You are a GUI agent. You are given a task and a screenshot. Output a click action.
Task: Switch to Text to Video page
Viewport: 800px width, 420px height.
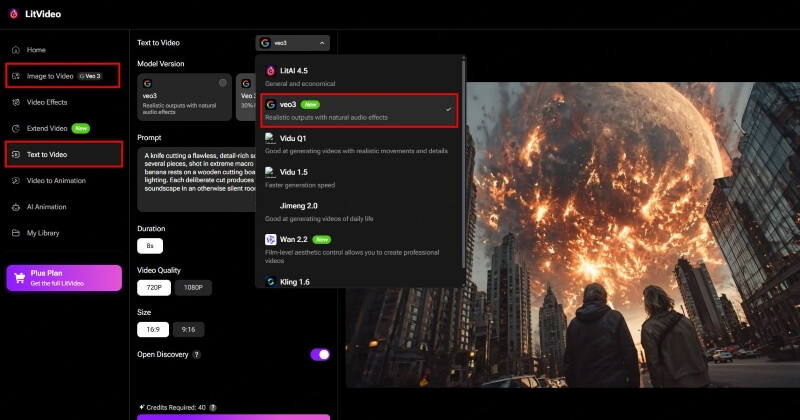click(x=62, y=154)
